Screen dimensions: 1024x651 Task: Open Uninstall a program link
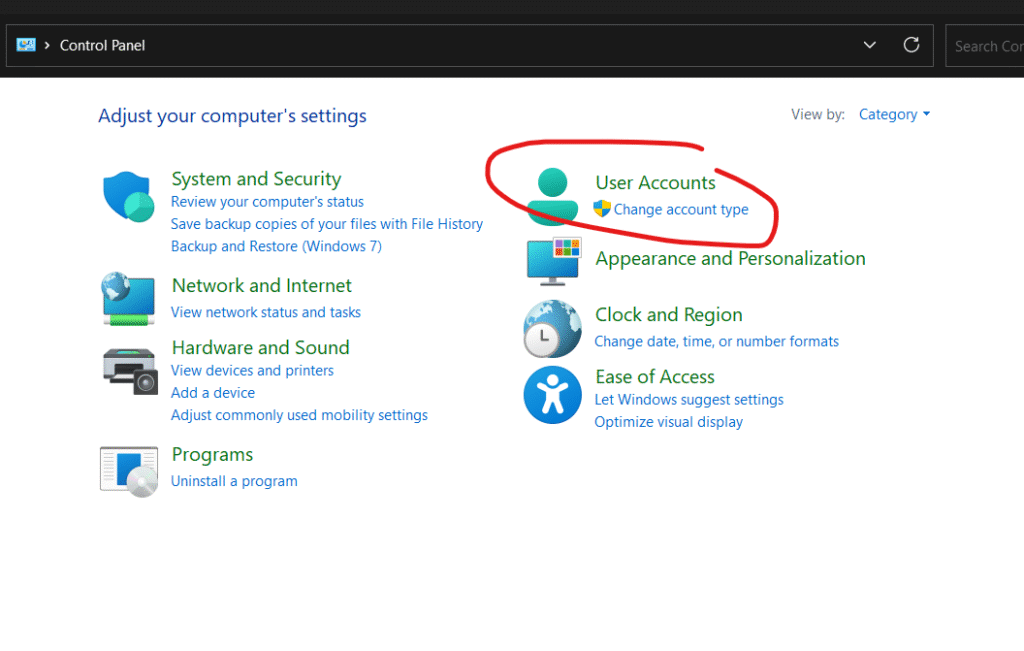point(234,481)
